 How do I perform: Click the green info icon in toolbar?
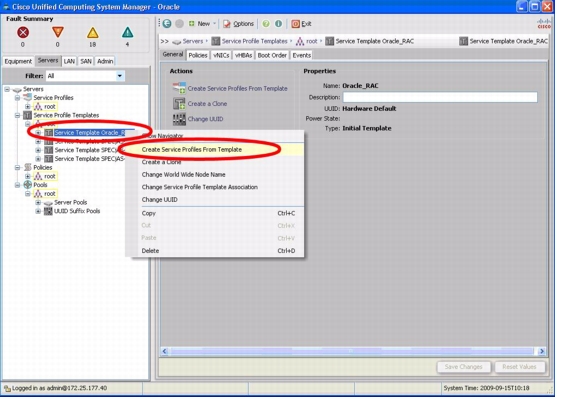pyautogui.click(x=278, y=24)
